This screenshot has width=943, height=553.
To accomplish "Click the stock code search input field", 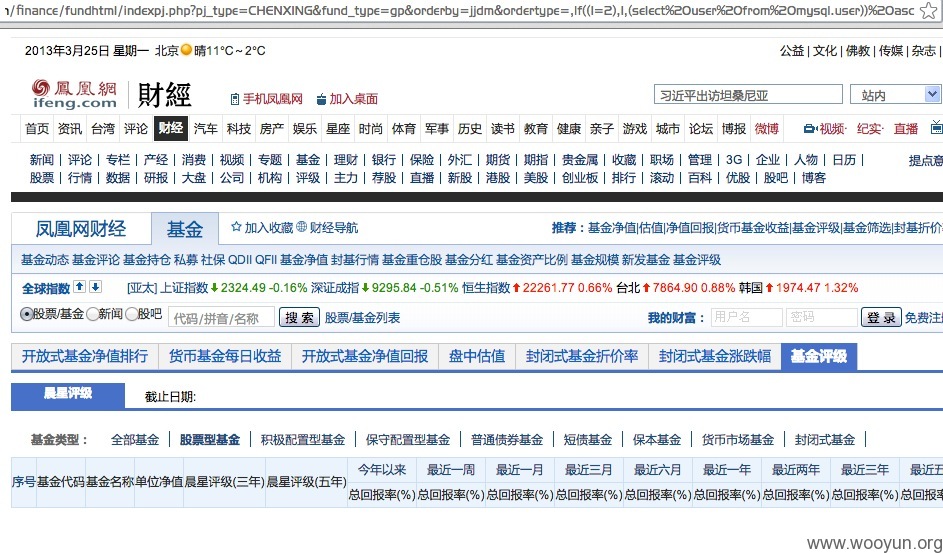I will click(221, 317).
